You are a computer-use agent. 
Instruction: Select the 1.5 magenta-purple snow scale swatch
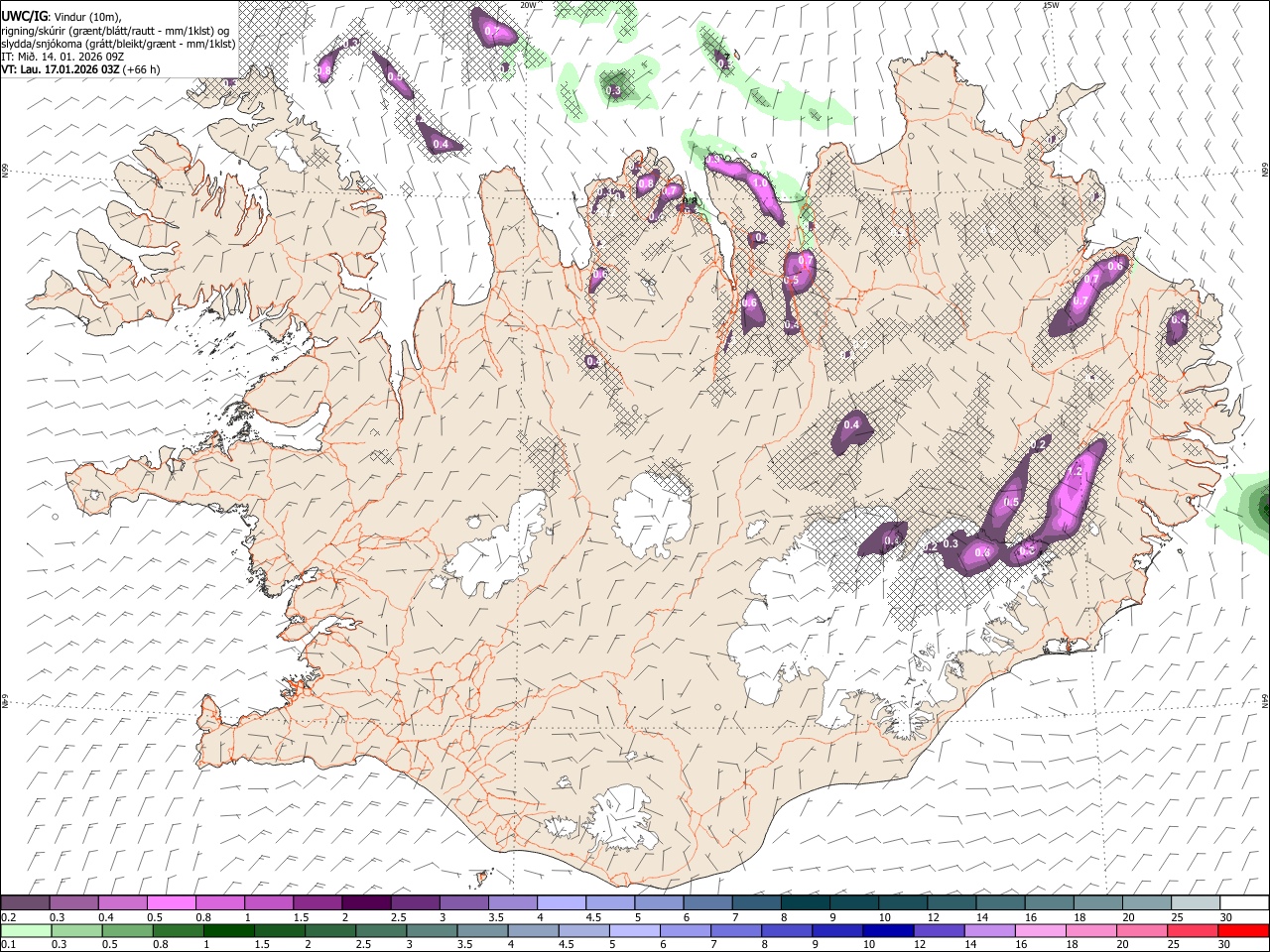(x=317, y=903)
